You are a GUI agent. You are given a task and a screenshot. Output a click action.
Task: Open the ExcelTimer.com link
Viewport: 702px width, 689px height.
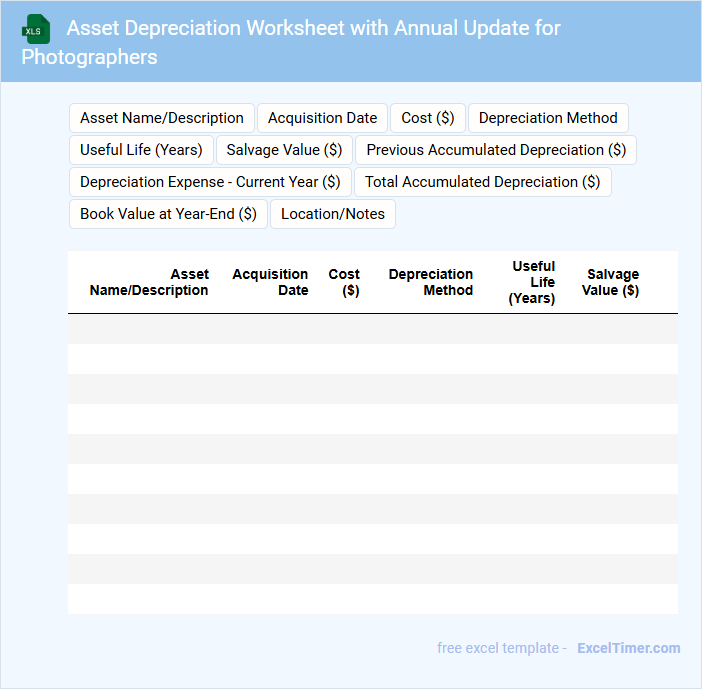coord(629,648)
